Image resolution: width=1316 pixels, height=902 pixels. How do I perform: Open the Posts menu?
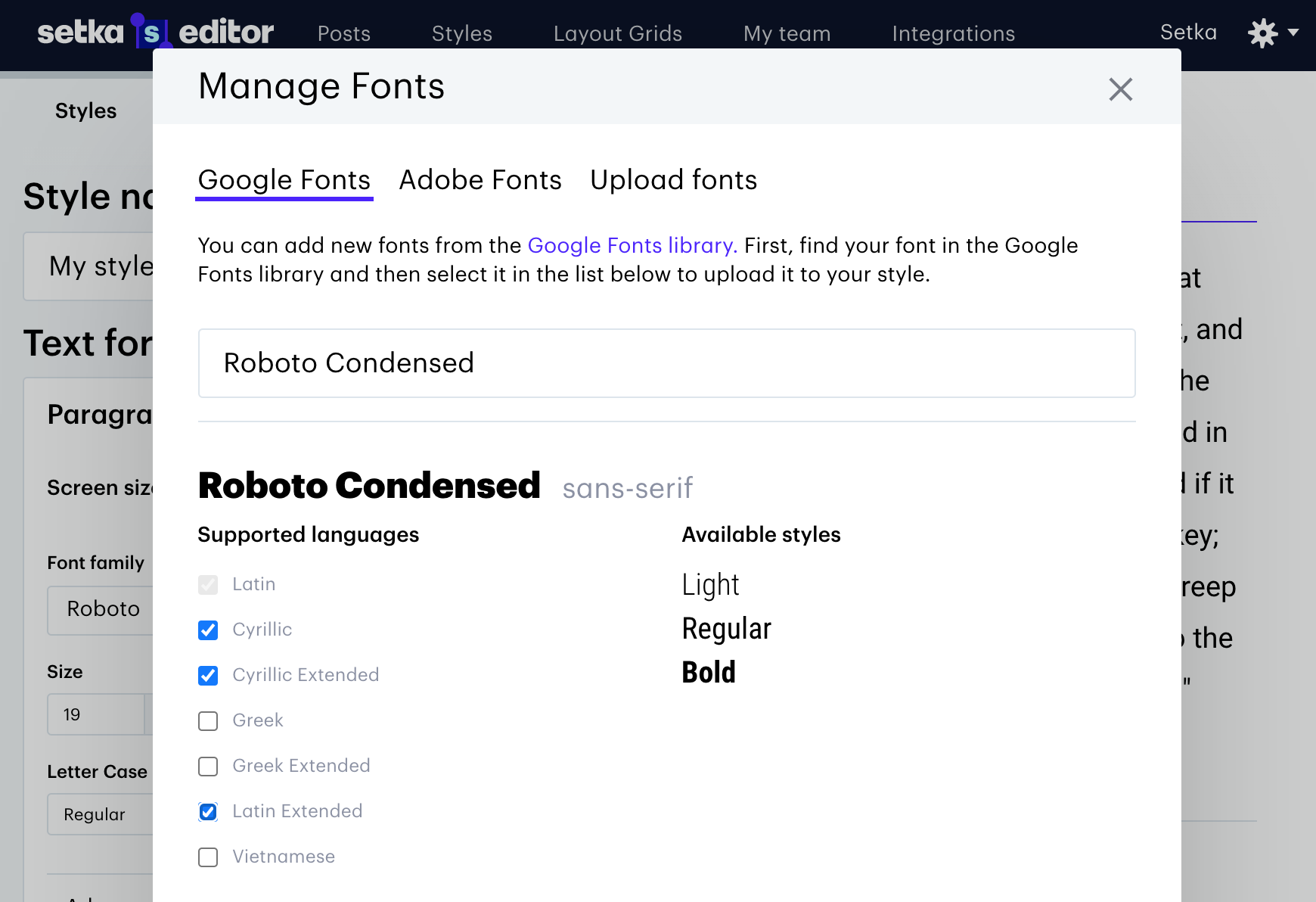tap(344, 33)
